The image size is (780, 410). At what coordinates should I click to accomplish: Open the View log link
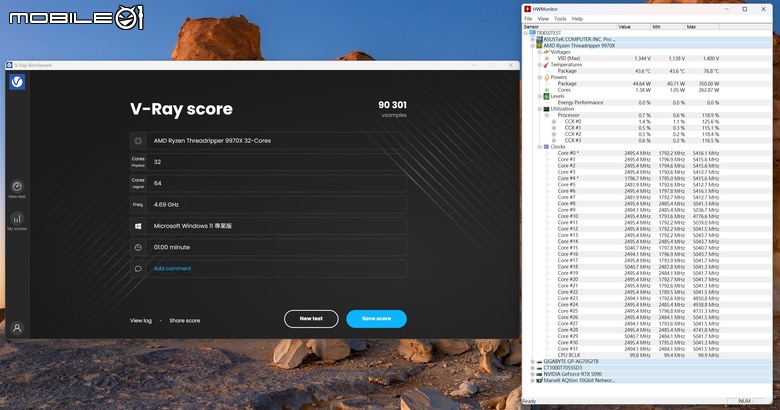point(141,321)
